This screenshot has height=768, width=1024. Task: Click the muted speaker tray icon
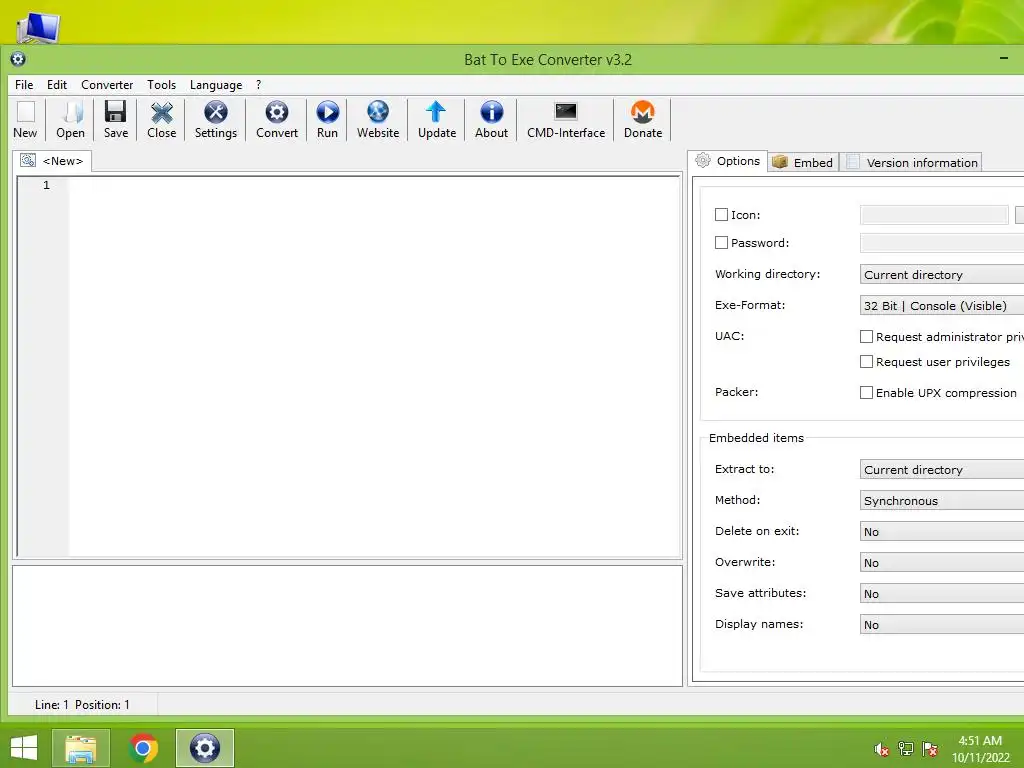(882, 749)
